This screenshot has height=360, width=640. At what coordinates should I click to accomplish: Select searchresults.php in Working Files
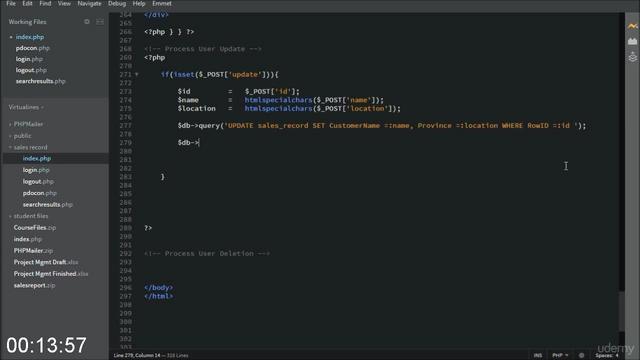(40, 81)
